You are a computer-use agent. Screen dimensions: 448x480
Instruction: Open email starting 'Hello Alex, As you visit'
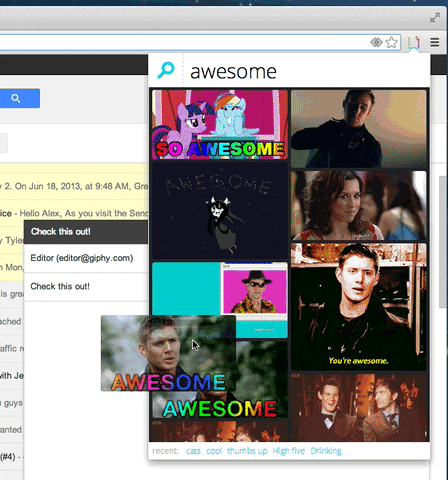(x=74, y=213)
